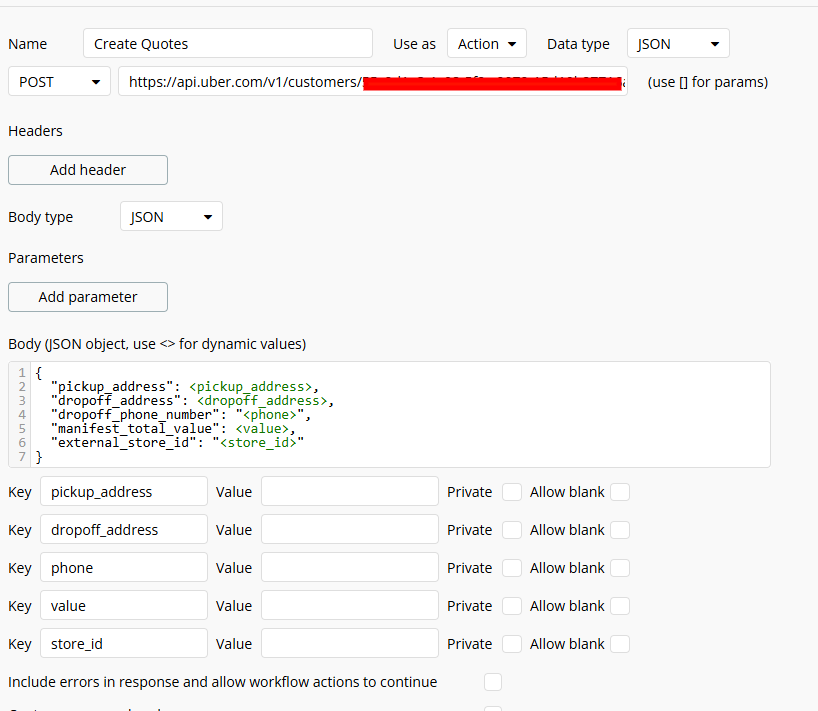Image resolution: width=818 pixels, height=711 pixels.
Task: Open the Data type JSON dropdown
Action: 678,43
